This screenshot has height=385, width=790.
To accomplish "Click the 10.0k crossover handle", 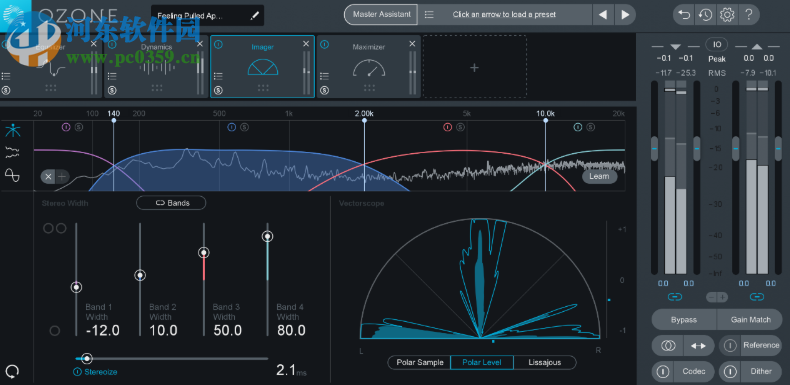I will (x=545, y=121).
